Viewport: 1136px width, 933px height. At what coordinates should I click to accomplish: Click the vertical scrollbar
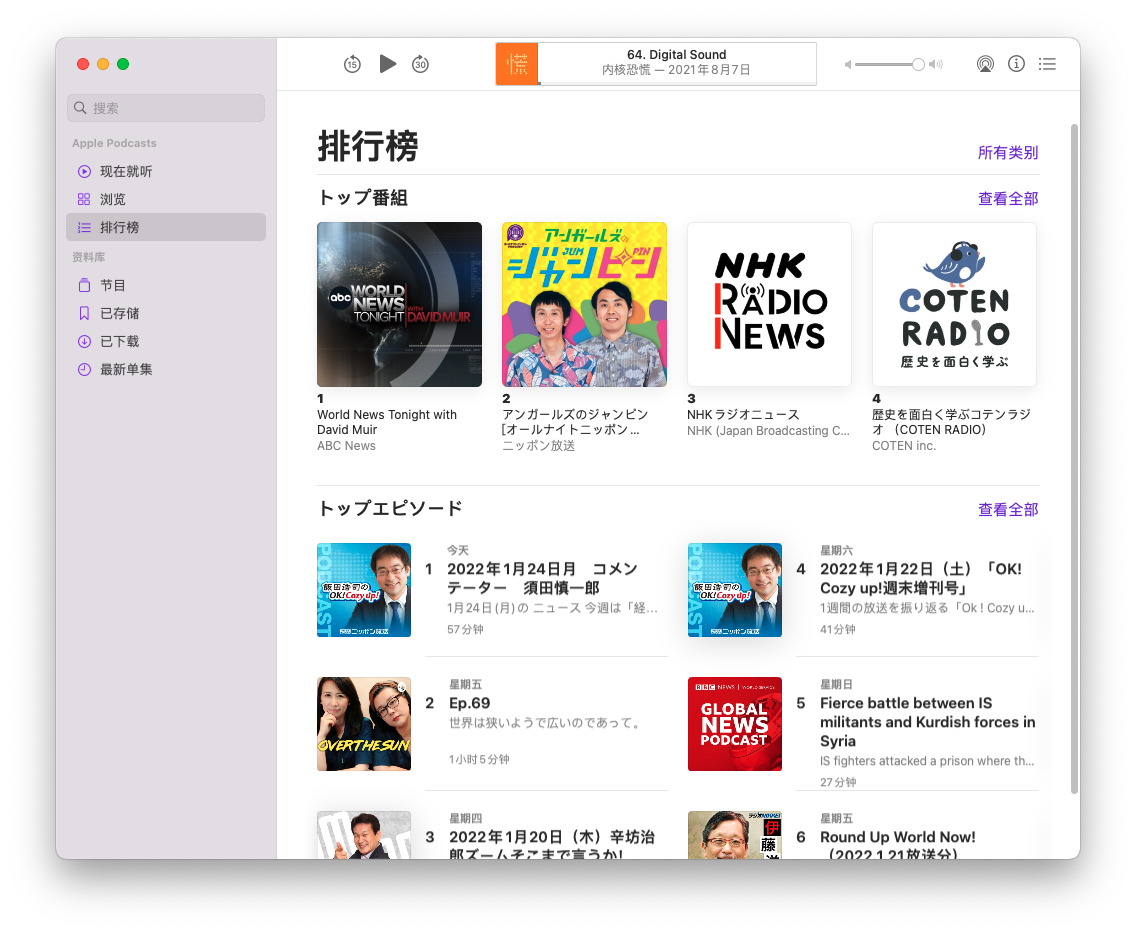click(1074, 459)
